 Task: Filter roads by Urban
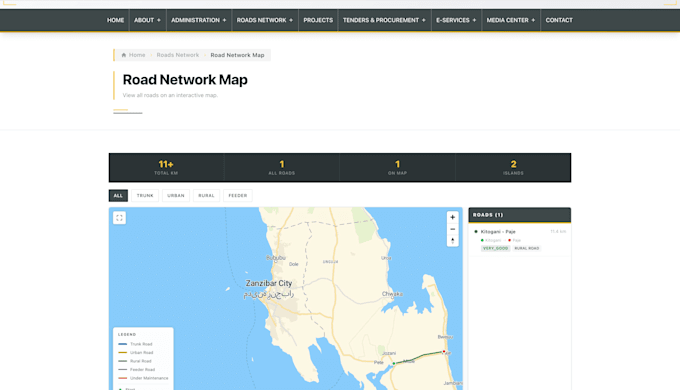[x=176, y=196]
